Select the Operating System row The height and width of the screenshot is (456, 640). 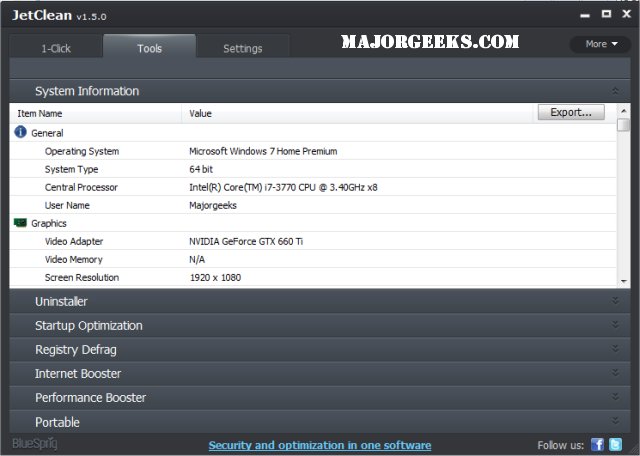pyautogui.click(x=313, y=151)
